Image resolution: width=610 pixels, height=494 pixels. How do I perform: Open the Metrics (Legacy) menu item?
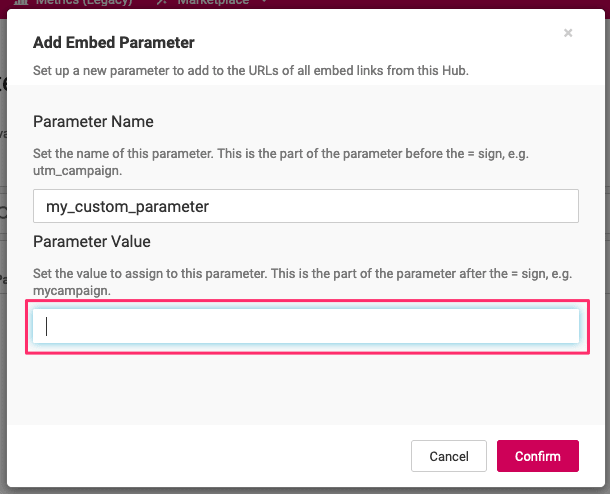point(84,3)
